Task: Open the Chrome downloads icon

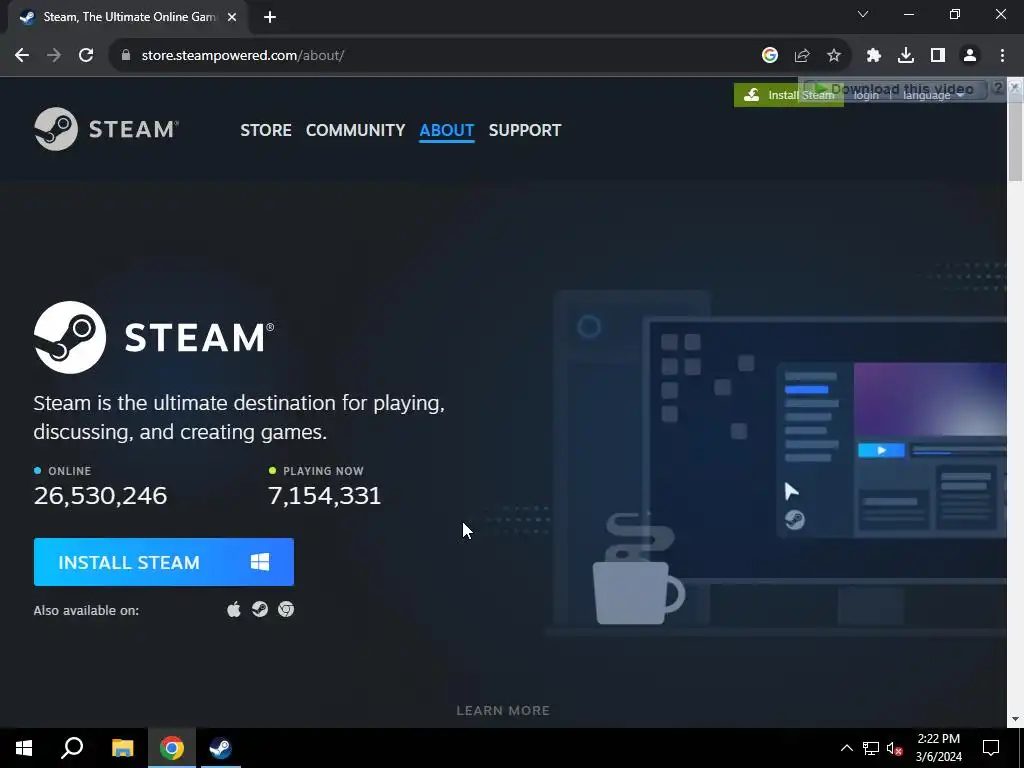Action: point(906,56)
